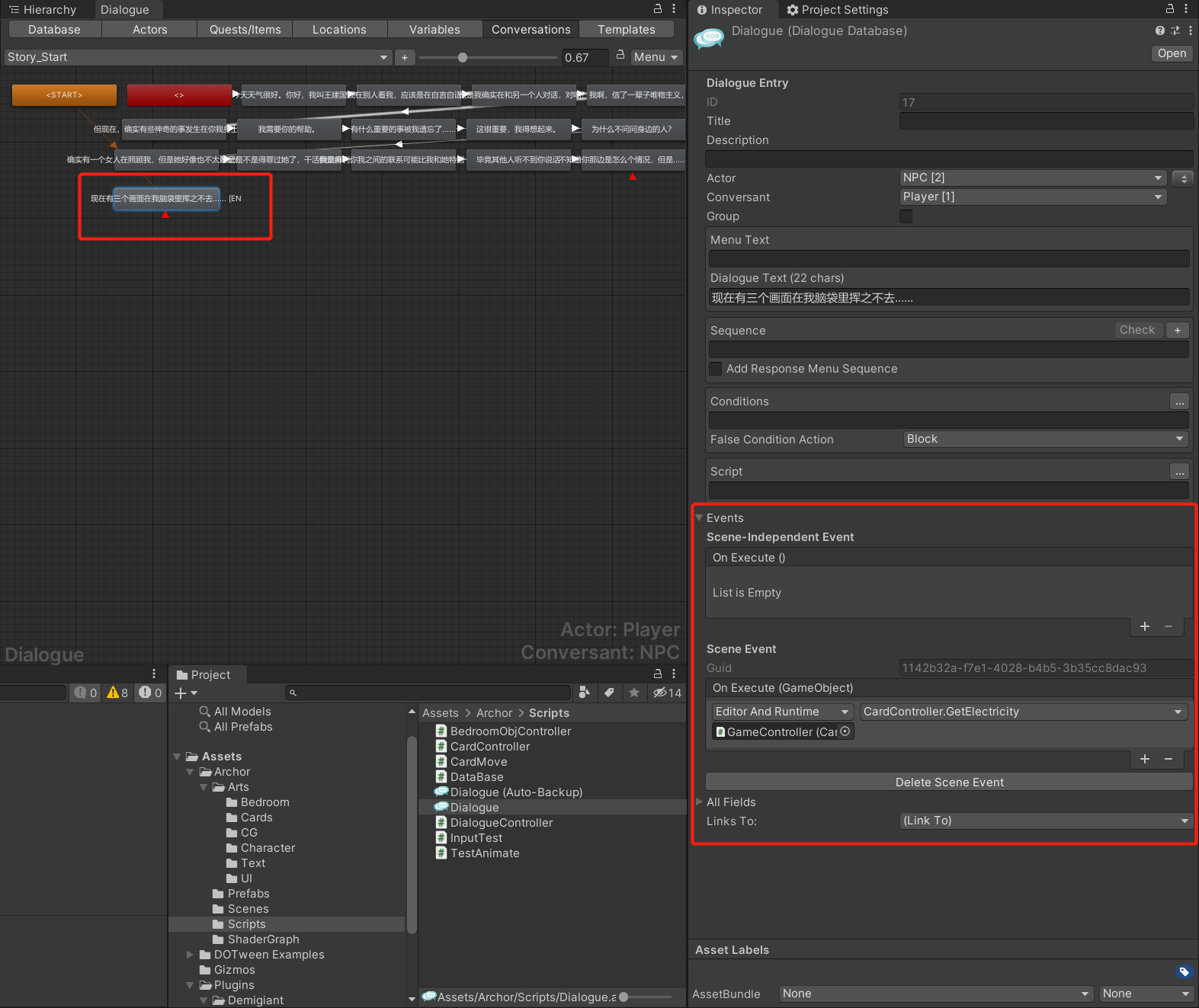
Task: Open the Inspector panel kebab menu
Action: point(1186,8)
